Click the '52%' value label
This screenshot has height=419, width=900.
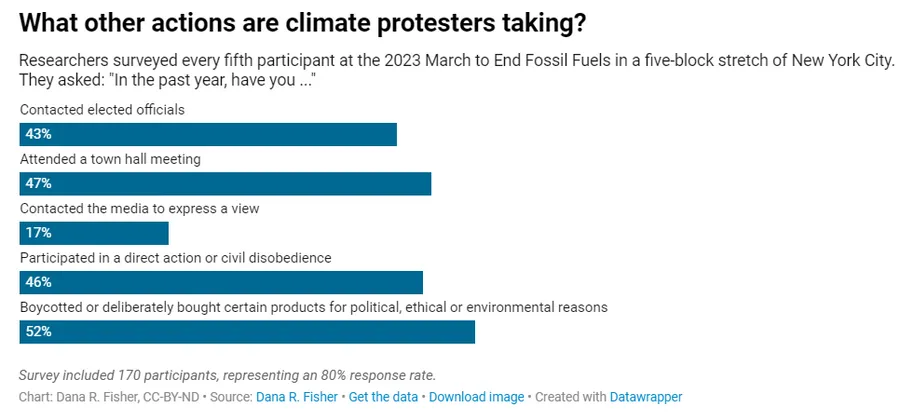pos(38,331)
